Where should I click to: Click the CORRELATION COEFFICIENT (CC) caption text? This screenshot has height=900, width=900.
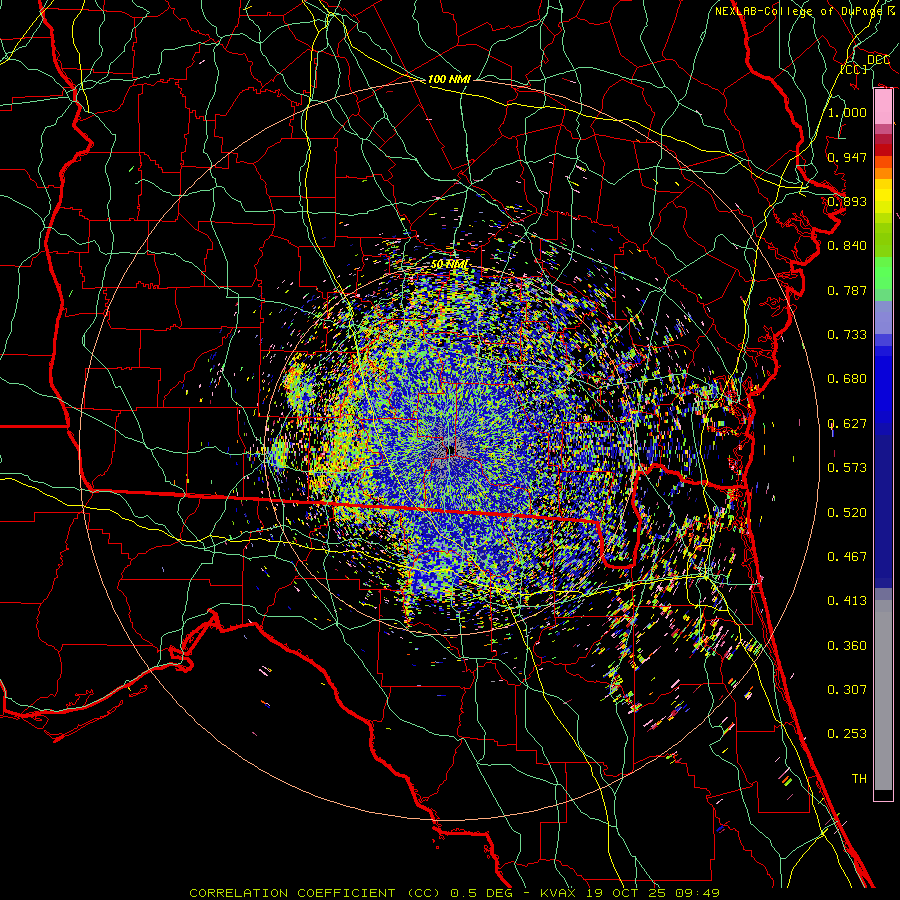coord(317,893)
